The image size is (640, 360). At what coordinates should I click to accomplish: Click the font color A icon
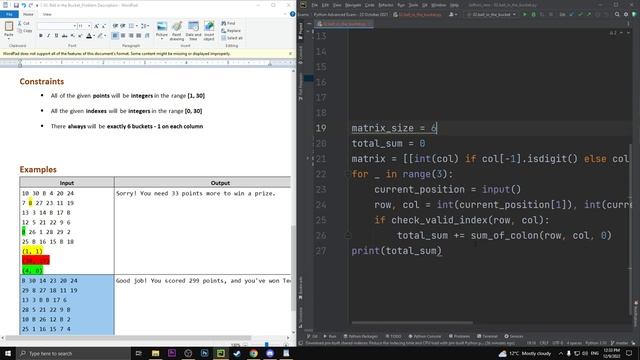point(89,36)
